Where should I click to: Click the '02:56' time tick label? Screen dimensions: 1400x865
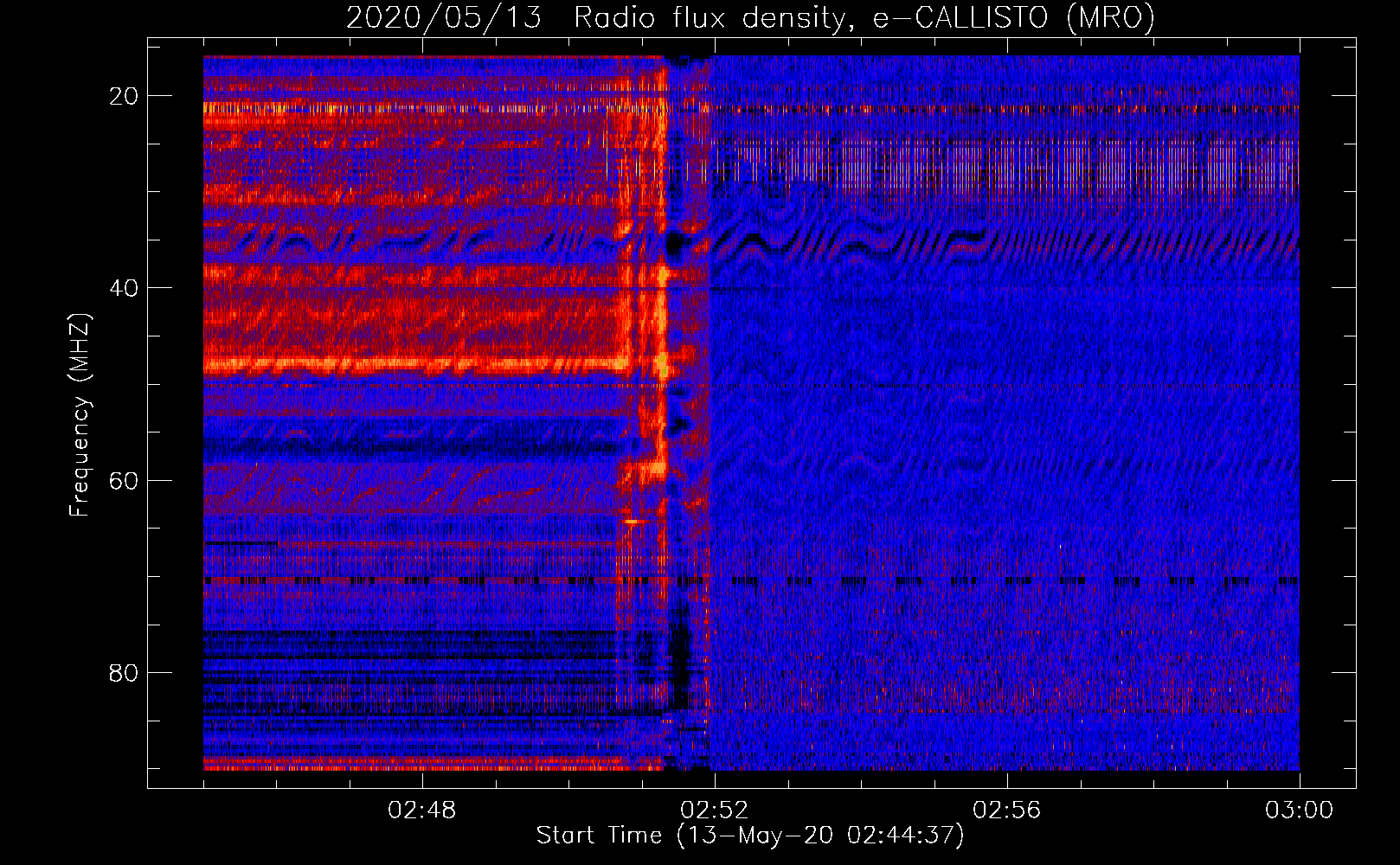1006,811
